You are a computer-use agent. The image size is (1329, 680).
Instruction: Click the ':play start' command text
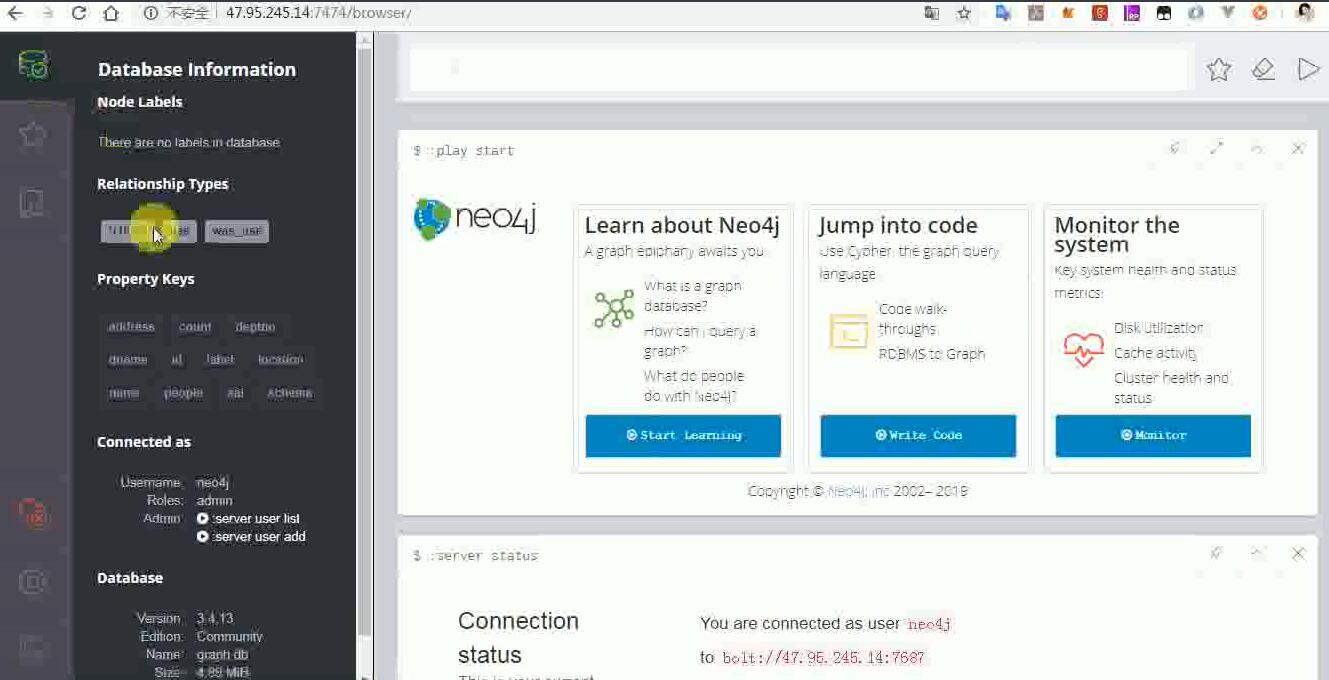[470, 151]
